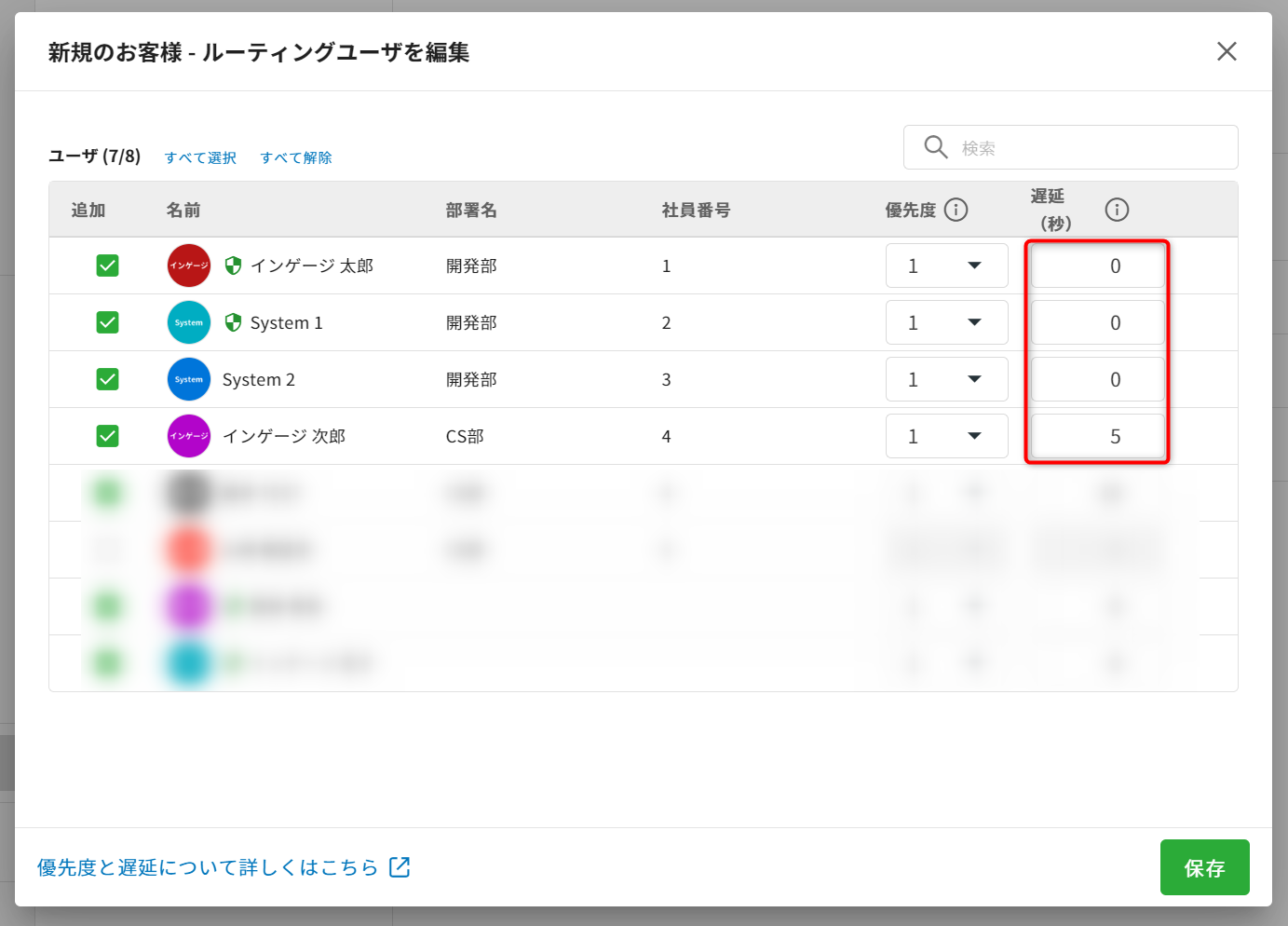Click the すべて解除 link
Image resolution: width=1288 pixels, height=926 pixels.
[x=296, y=157]
